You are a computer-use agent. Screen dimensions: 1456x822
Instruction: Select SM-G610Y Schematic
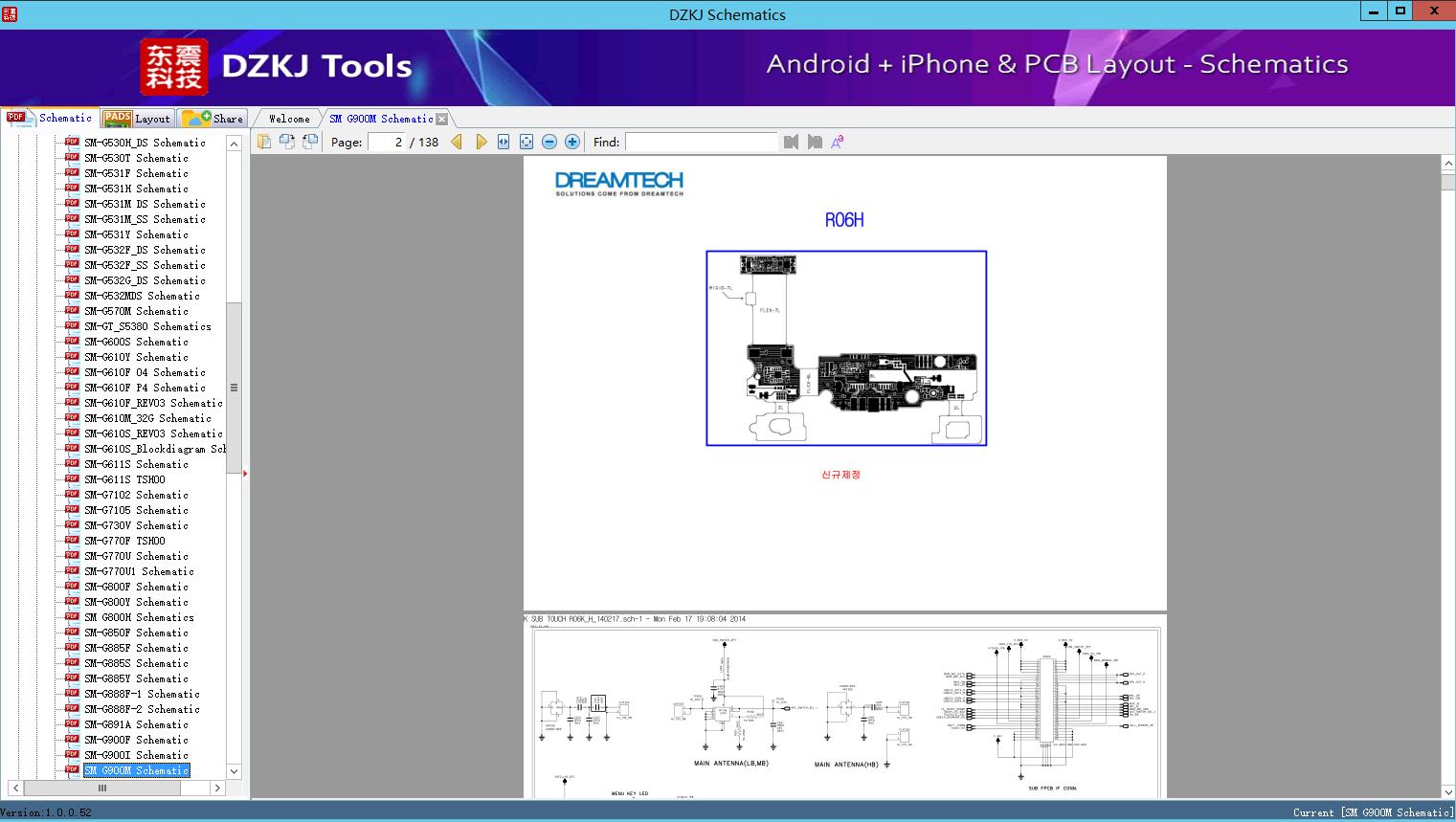[136, 357]
